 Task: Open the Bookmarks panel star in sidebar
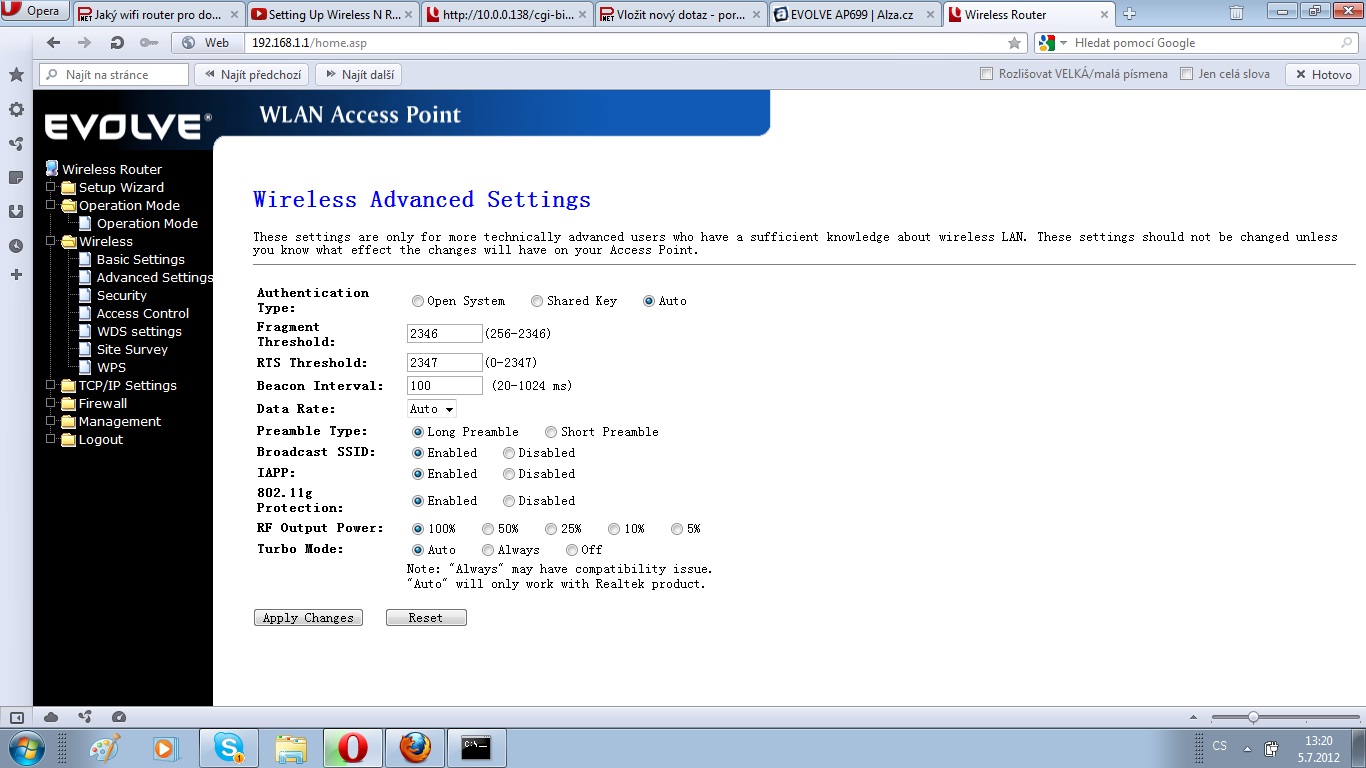pos(16,75)
